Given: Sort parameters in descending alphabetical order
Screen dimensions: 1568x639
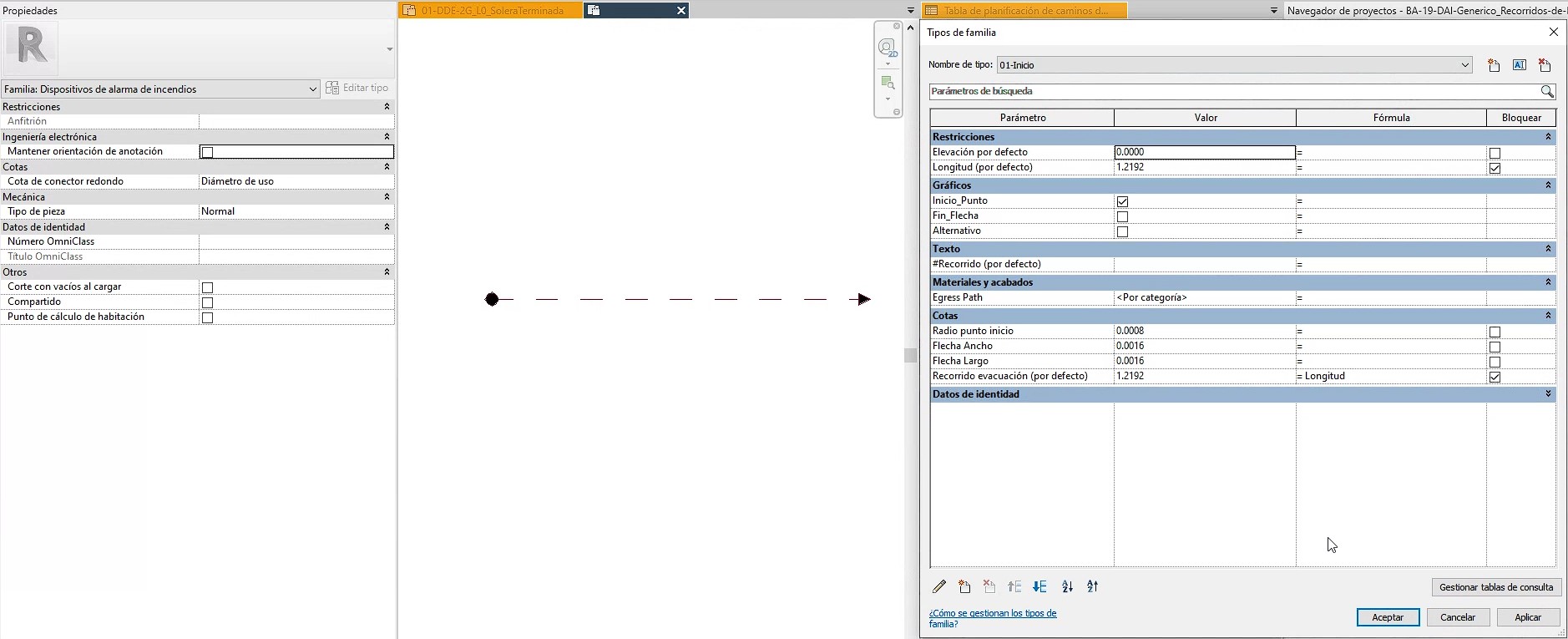Looking at the screenshot, I should [x=1093, y=587].
